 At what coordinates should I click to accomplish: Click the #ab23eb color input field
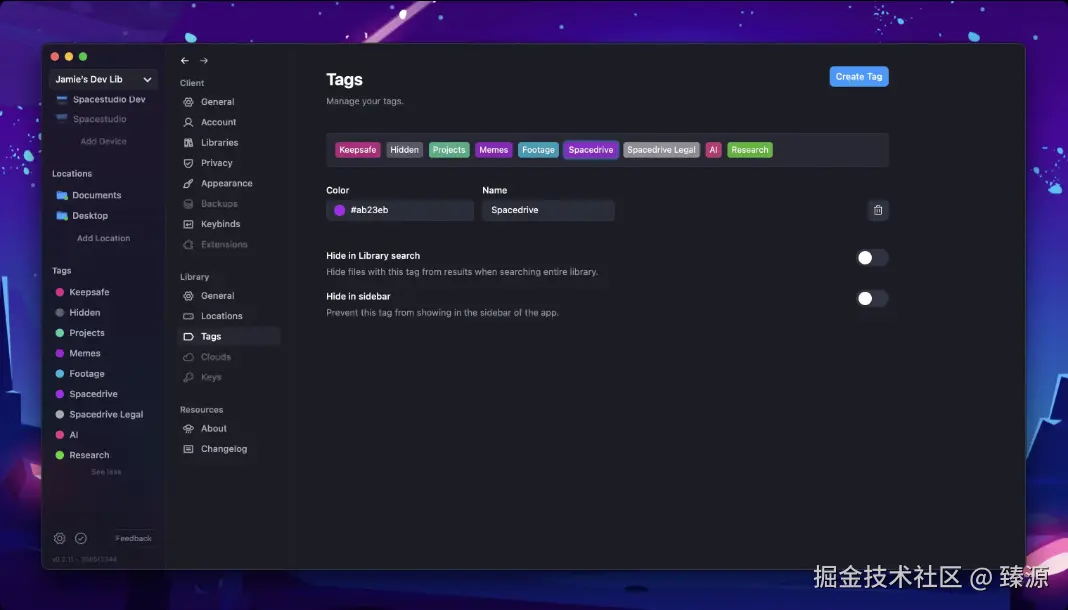(x=400, y=210)
